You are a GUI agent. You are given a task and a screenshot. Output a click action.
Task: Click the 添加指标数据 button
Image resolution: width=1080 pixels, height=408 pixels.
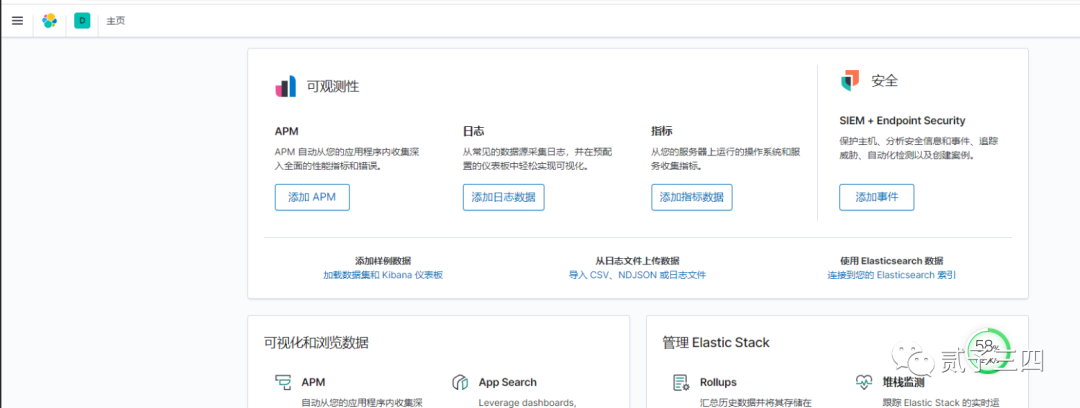pyautogui.click(x=692, y=197)
